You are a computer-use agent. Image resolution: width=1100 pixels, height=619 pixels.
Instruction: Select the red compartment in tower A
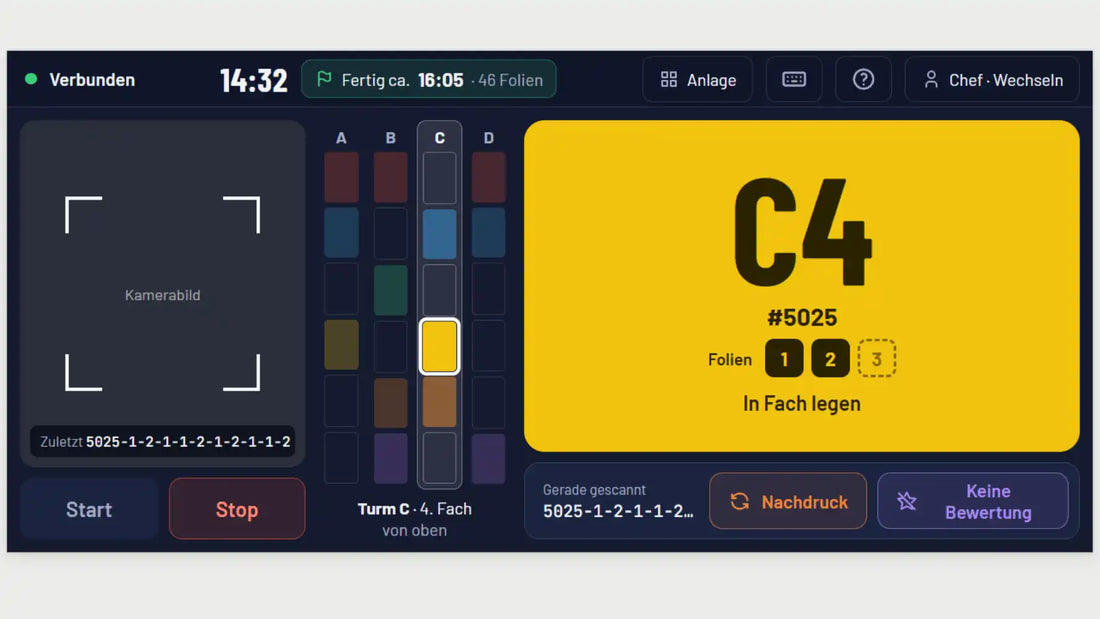(x=342, y=177)
